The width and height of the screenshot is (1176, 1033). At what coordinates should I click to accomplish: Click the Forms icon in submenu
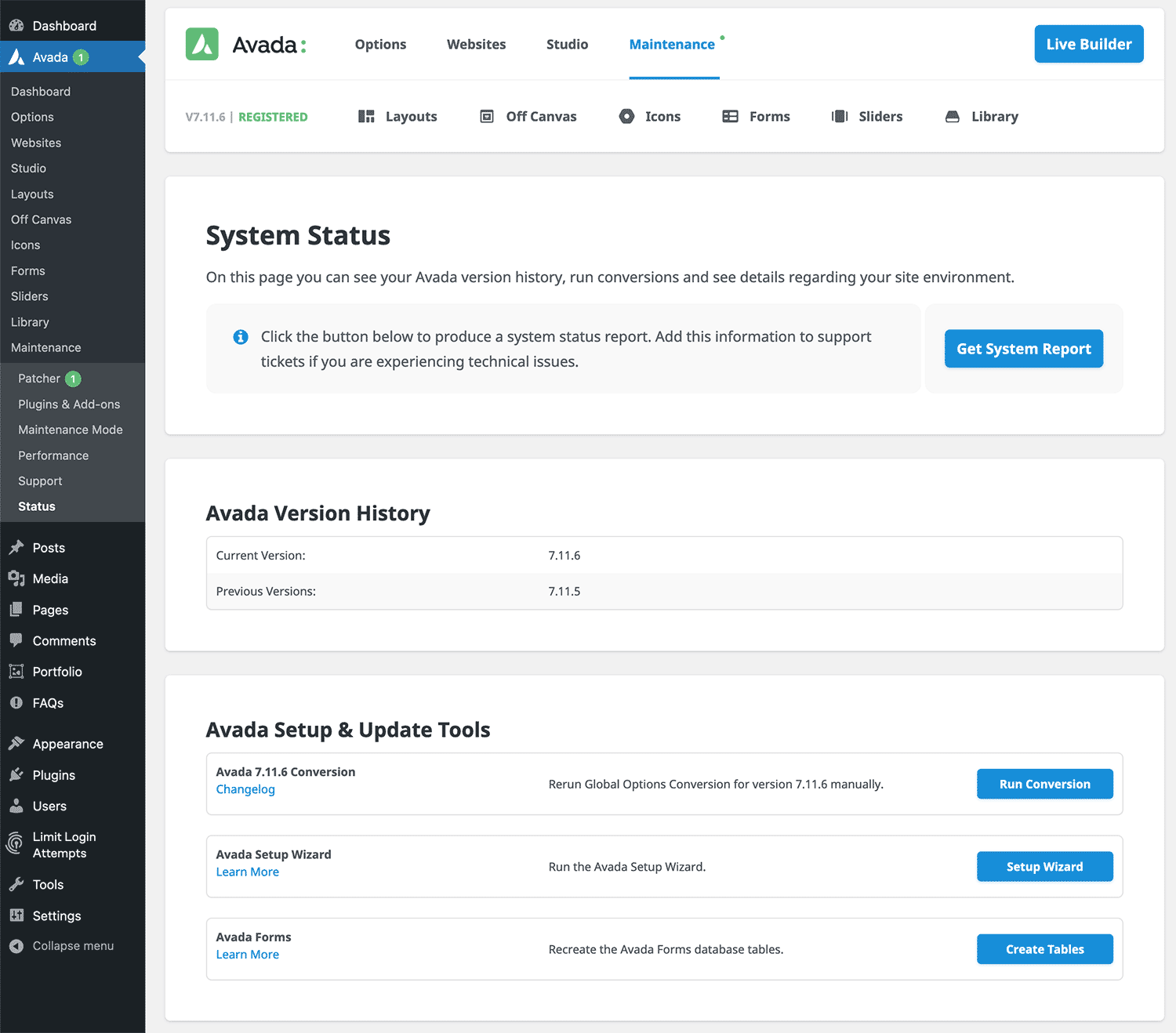730,116
